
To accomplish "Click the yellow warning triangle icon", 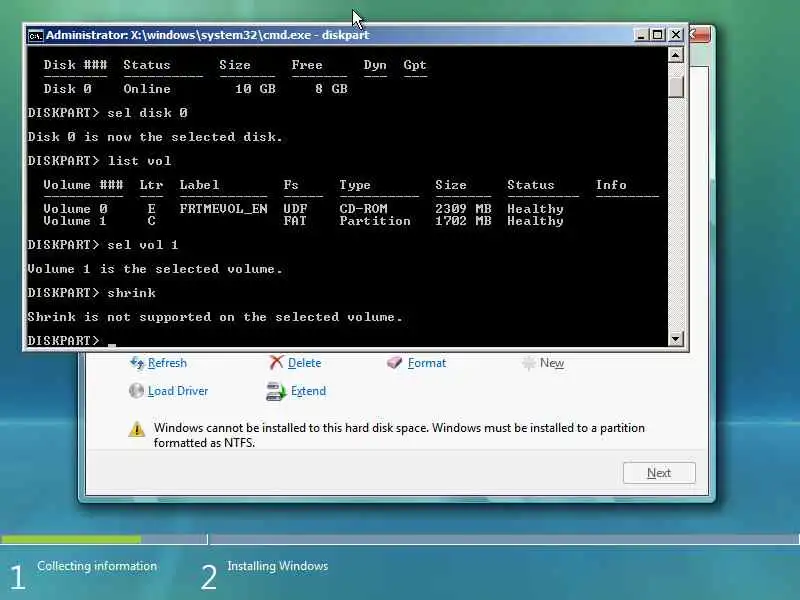I will (x=136, y=429).
